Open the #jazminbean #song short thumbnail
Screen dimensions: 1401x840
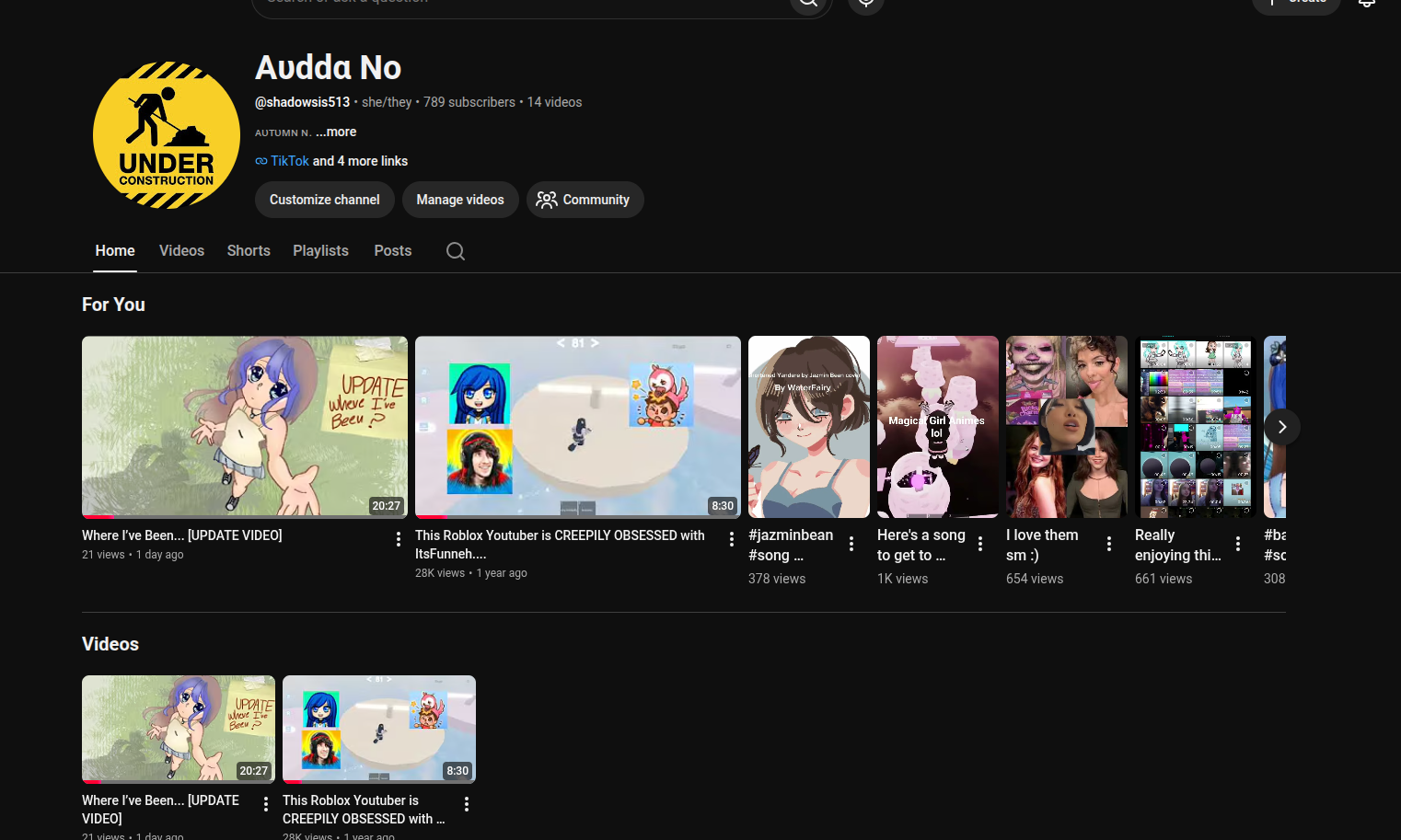pyautogui.click(x=809, y=427)
